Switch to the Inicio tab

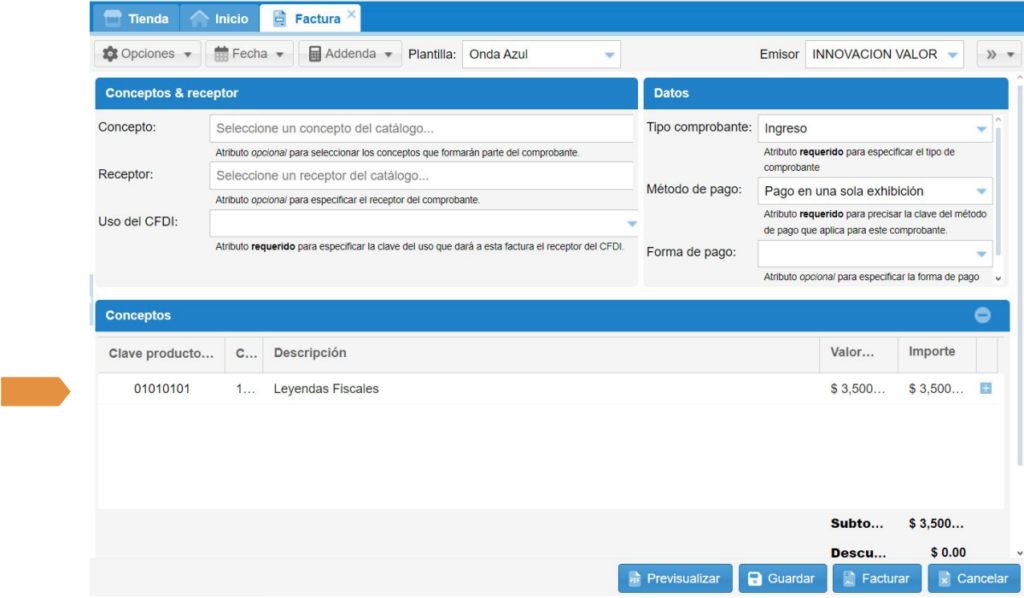(219, 18)
